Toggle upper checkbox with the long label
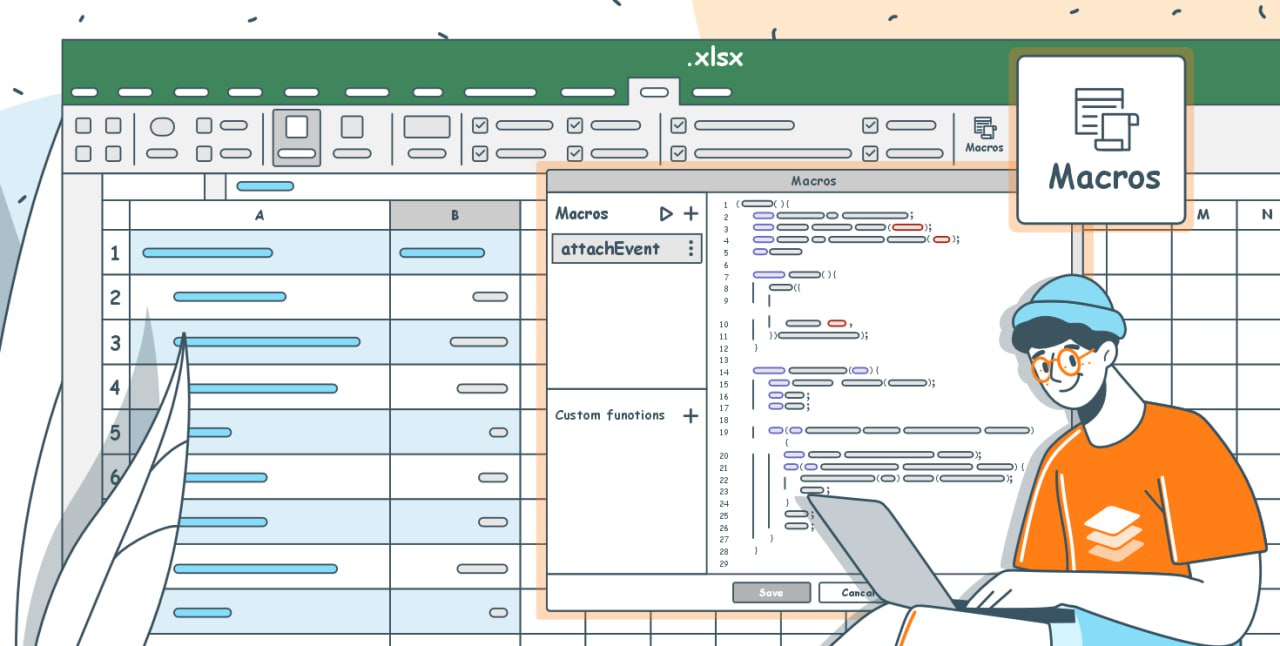The width and height of the screenshot is (1280, 646). coord(679,126)
